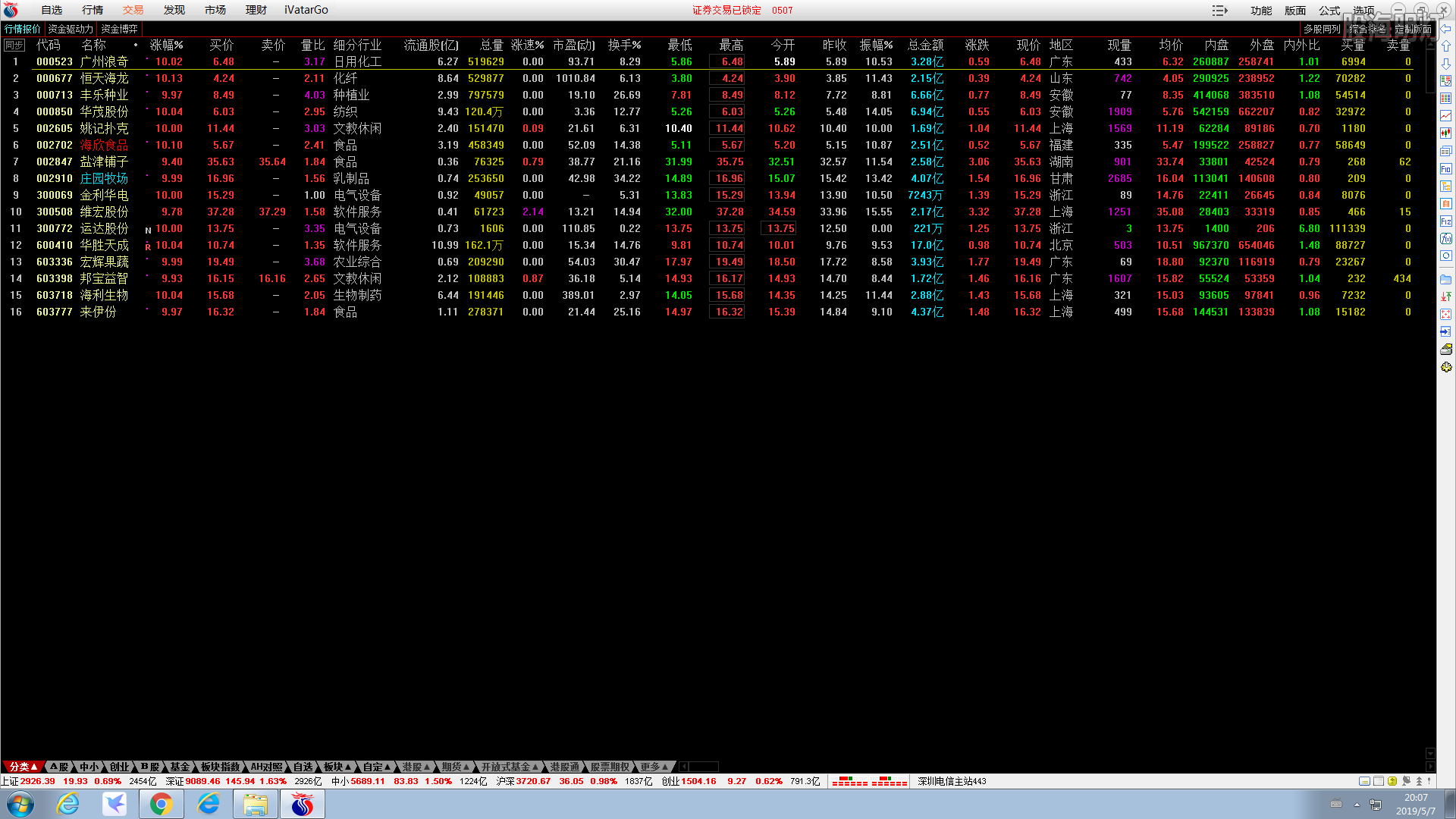Click the blue import arrow icon in sidebar
The height and width of the screenshot is (819, 1456).
point(1446,331)
